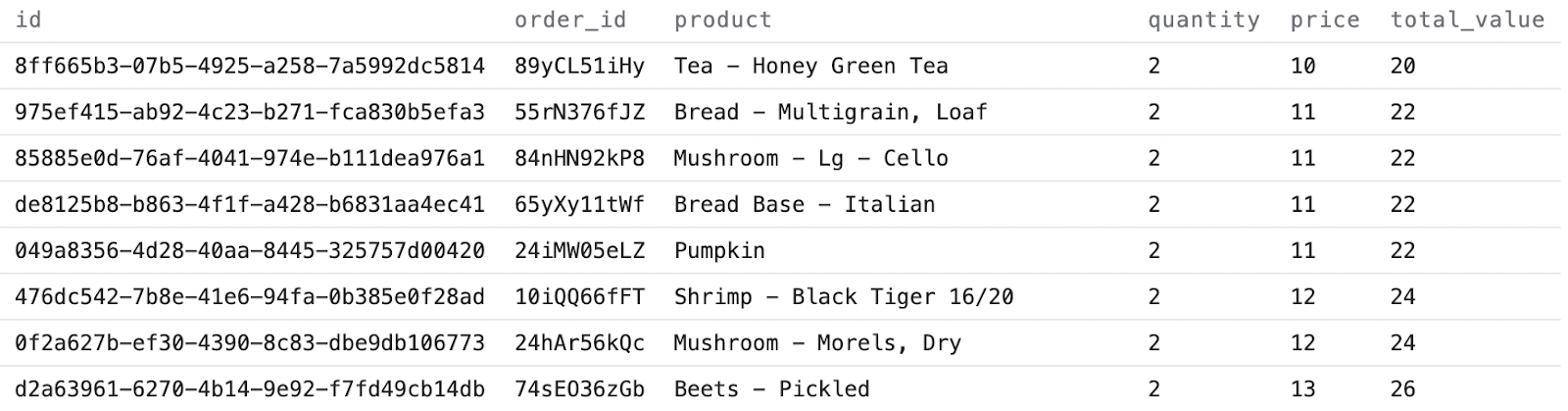Sort by the order_id column header
The height and width of the screenshot is (411, 1568).
569,20
